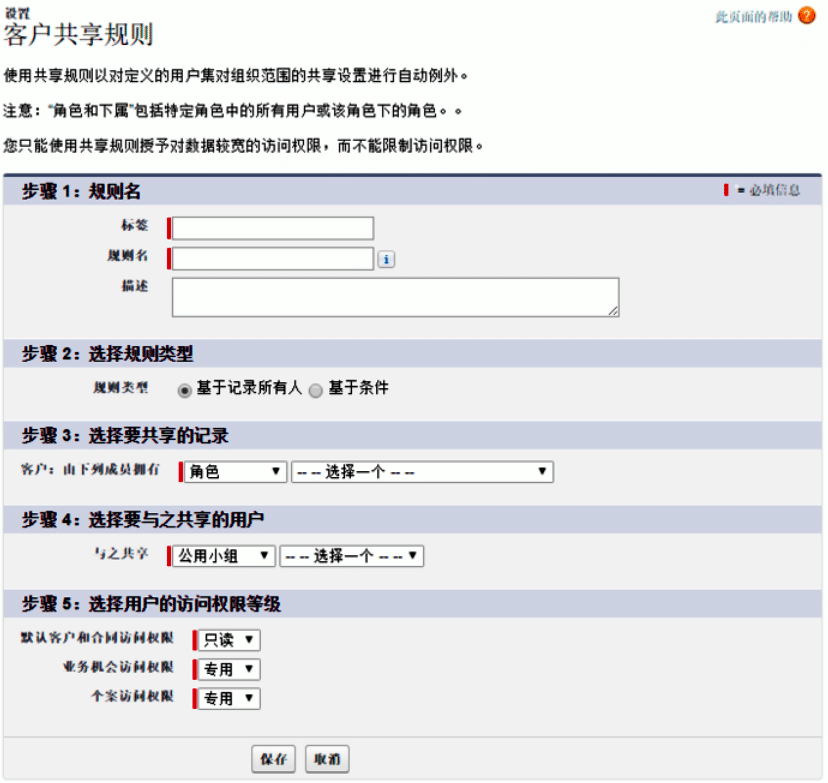Focus the 规则名 input field
The height and width of the screenshot is (783, 828).
coord(273,259)
